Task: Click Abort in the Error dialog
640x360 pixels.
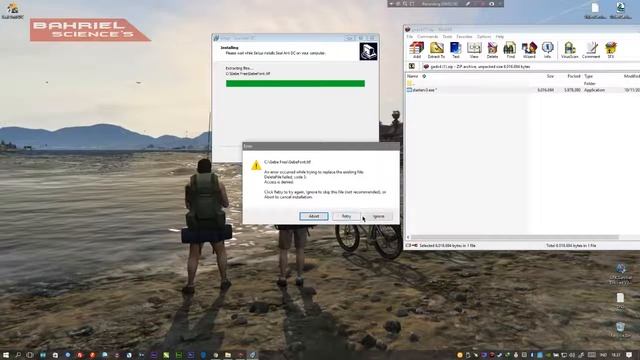Action: click(x=313, y=216)
